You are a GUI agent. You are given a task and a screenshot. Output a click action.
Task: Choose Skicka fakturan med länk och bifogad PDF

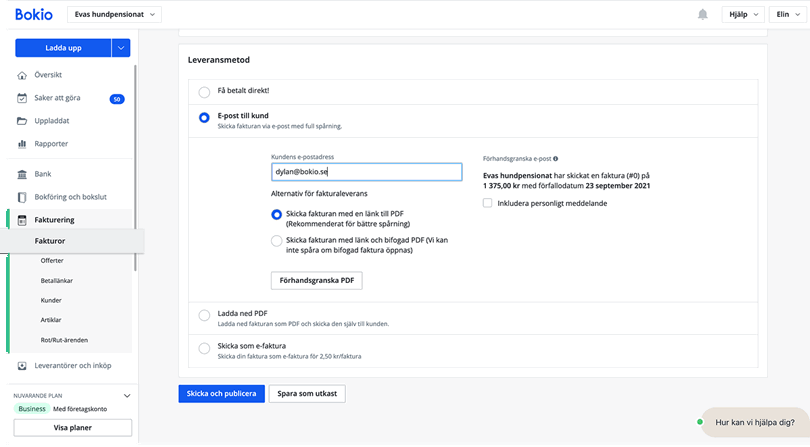click(277, 241)
